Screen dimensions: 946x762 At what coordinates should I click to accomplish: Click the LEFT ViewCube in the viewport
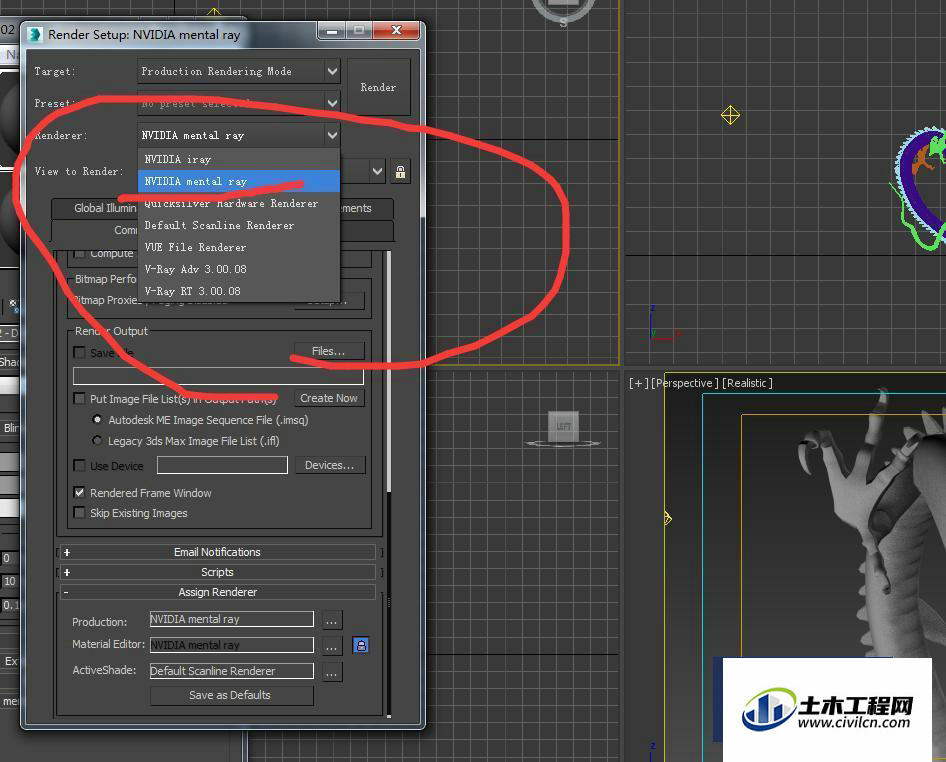(563, 426)
